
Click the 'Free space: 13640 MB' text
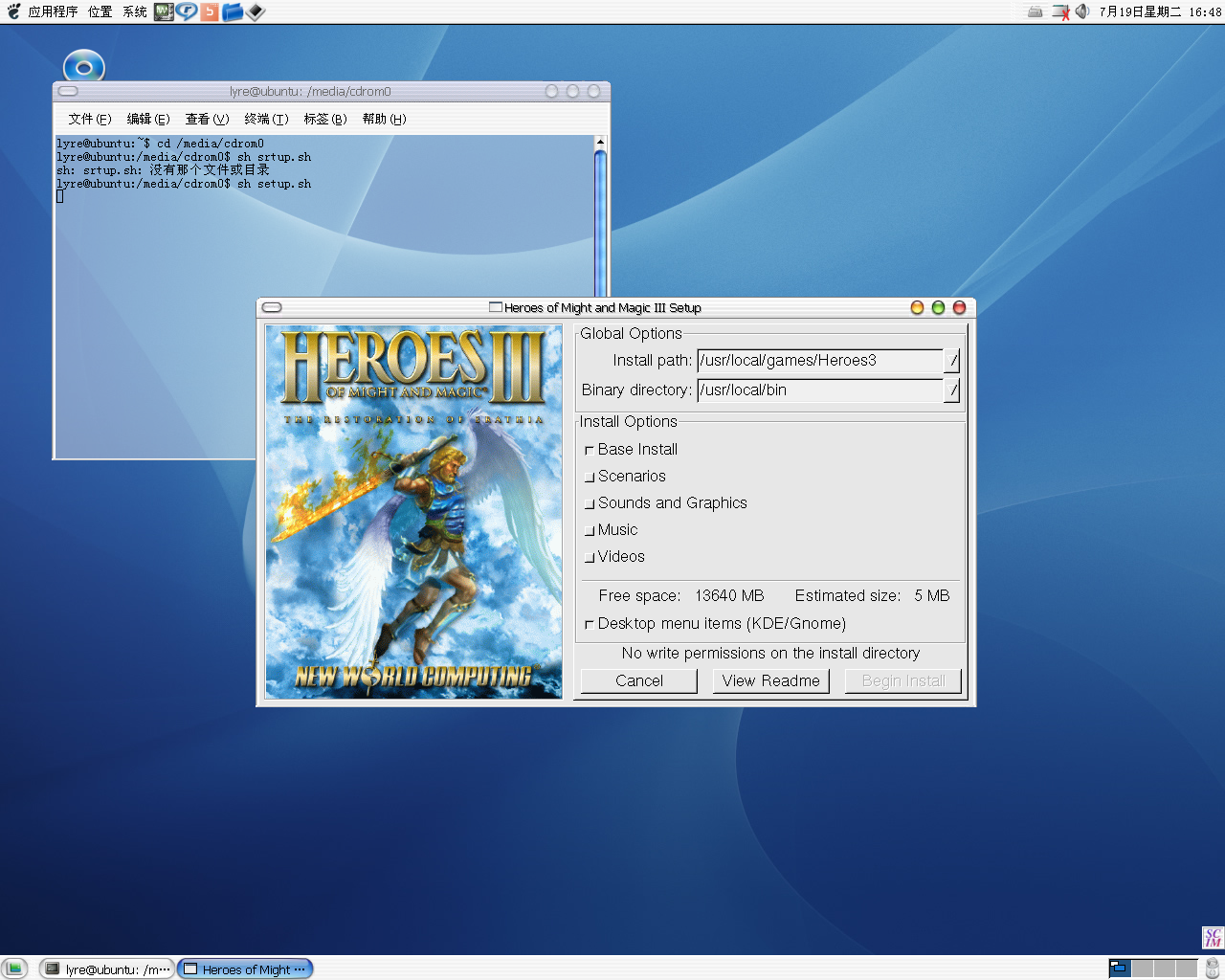[x=681, y=595]
